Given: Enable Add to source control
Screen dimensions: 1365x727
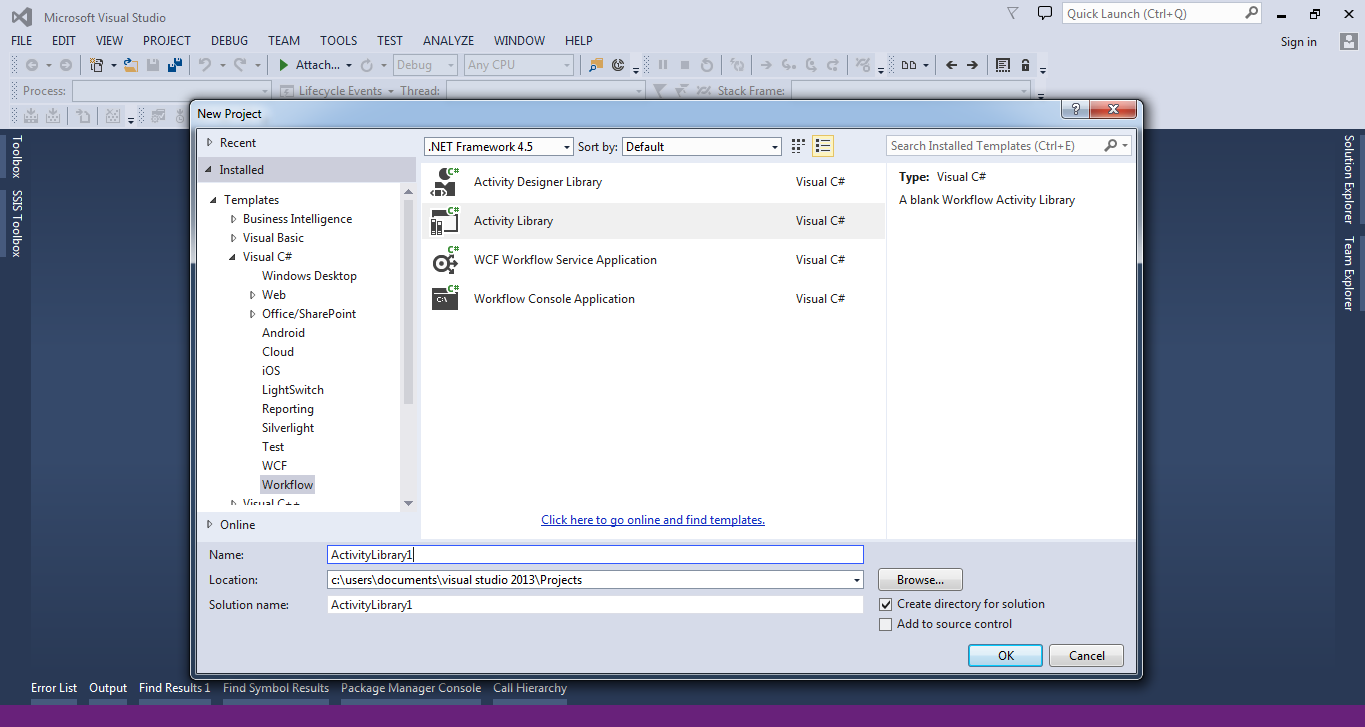Looking at the screenshot, I should (x=885, y=624).
